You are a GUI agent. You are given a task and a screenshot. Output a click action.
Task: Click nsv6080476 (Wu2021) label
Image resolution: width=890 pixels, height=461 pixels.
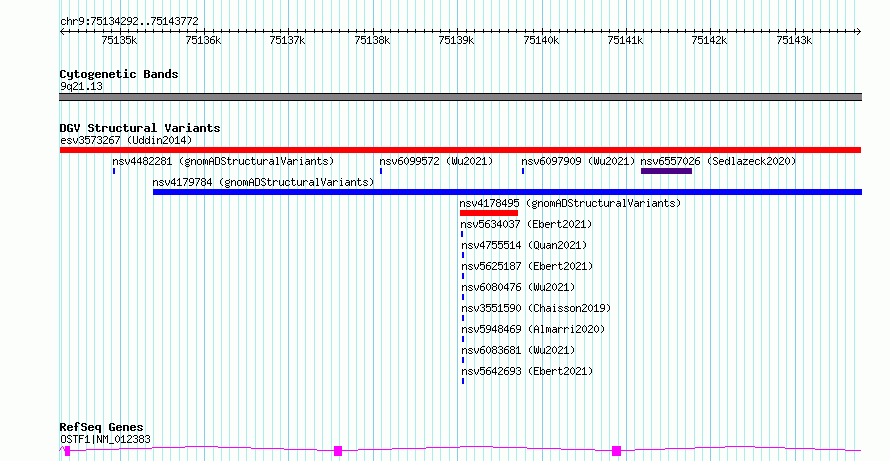tap(518, 287)
